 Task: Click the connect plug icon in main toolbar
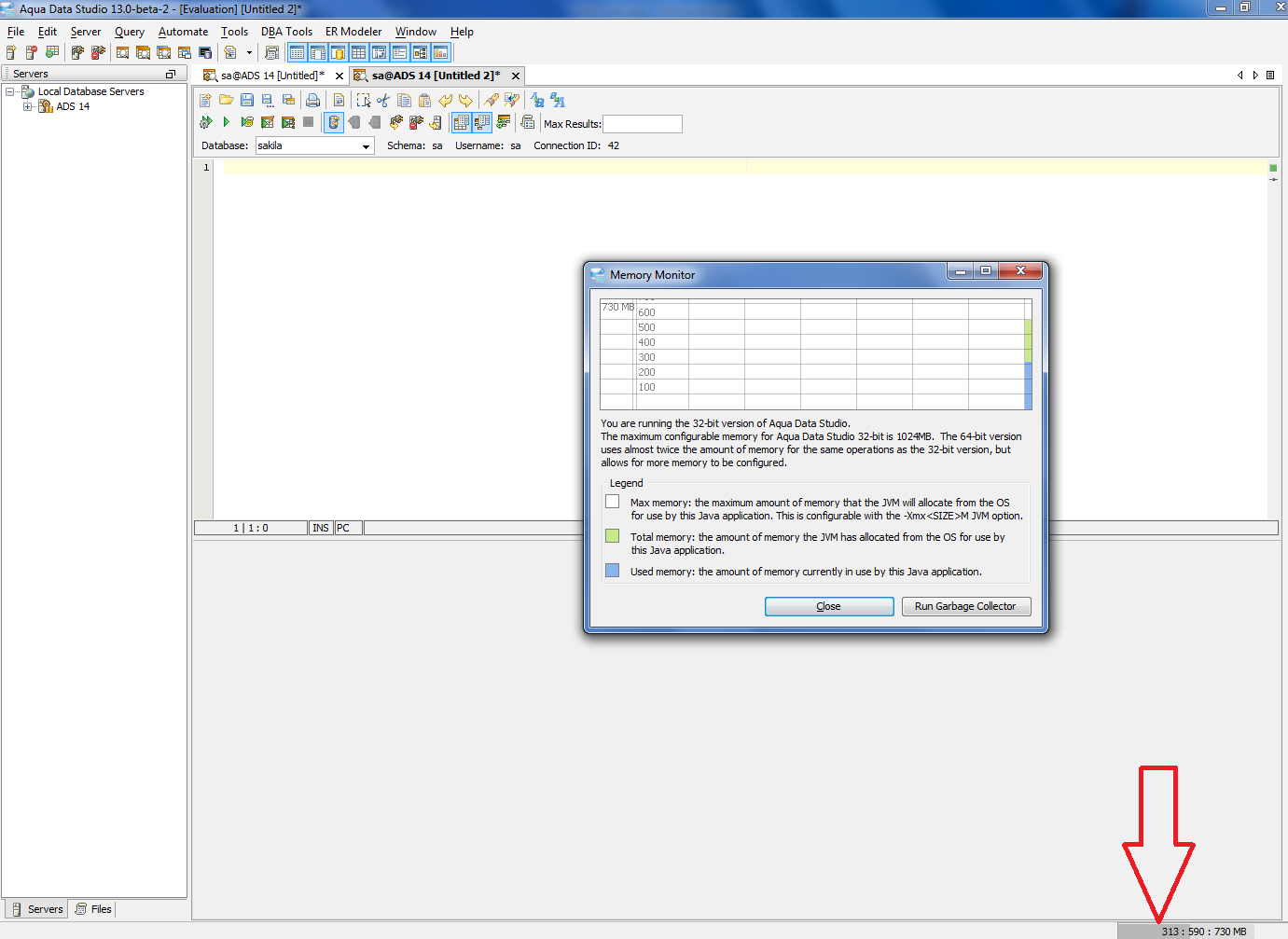(x=77, y=53)
